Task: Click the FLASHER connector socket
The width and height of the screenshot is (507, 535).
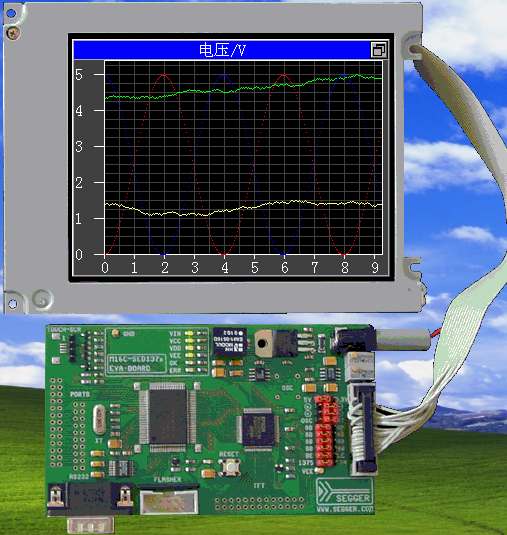Action: 169,501
